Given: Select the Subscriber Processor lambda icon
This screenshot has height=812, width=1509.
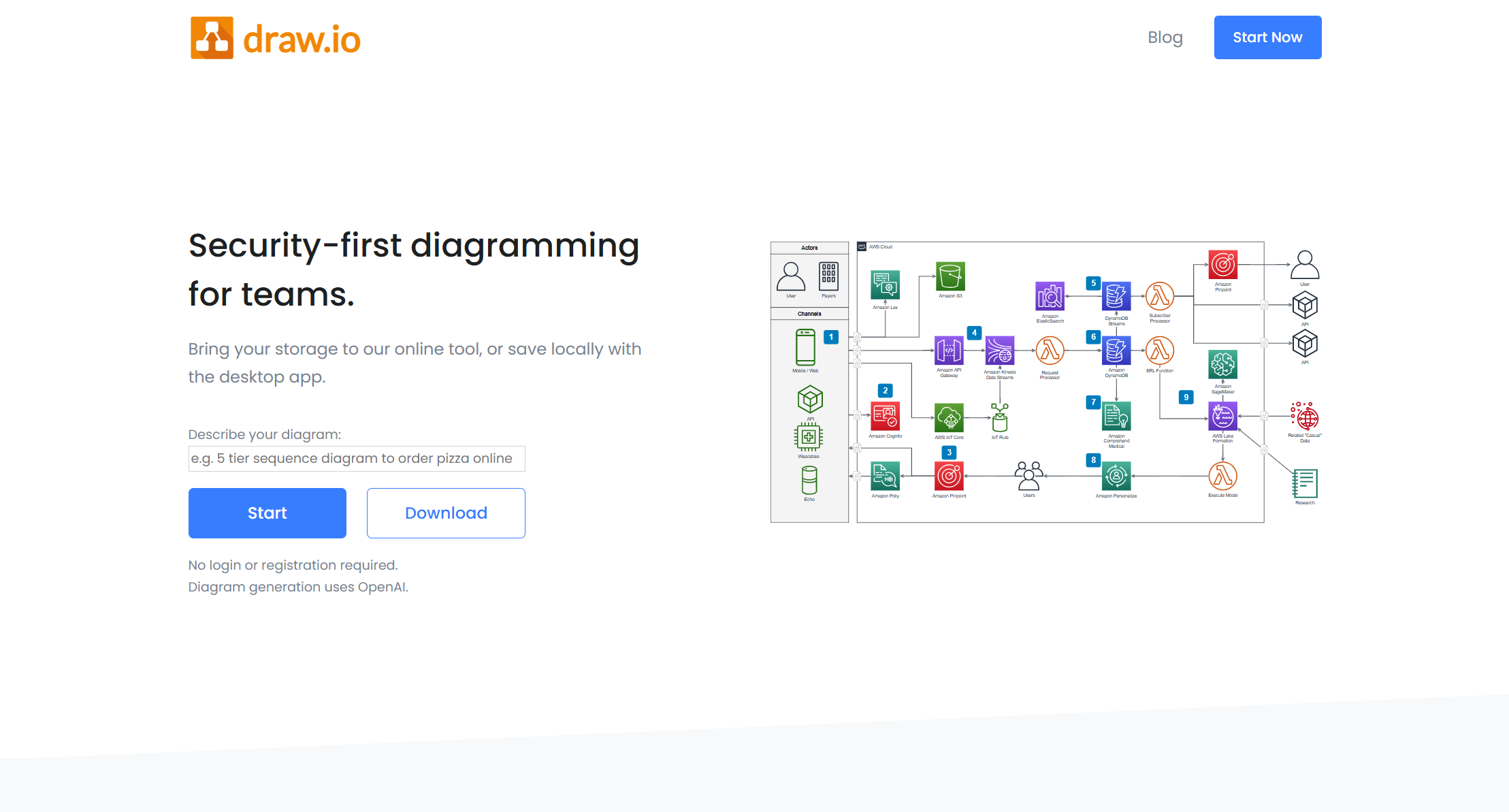Looking at the screenshot, I should (x=1160, y=296).
